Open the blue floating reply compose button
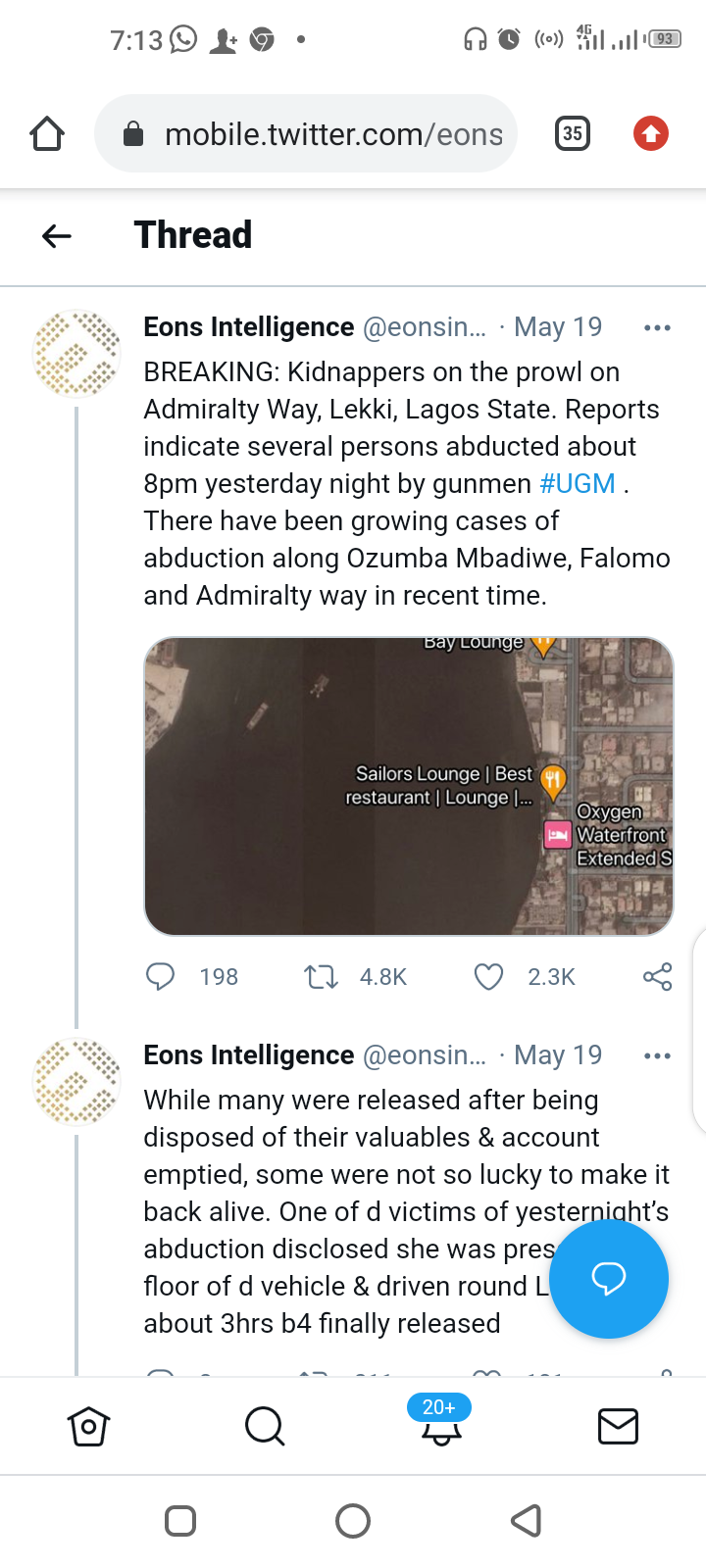The width and height of the screenshot is (706, 1568). (x=608, y=1278)
